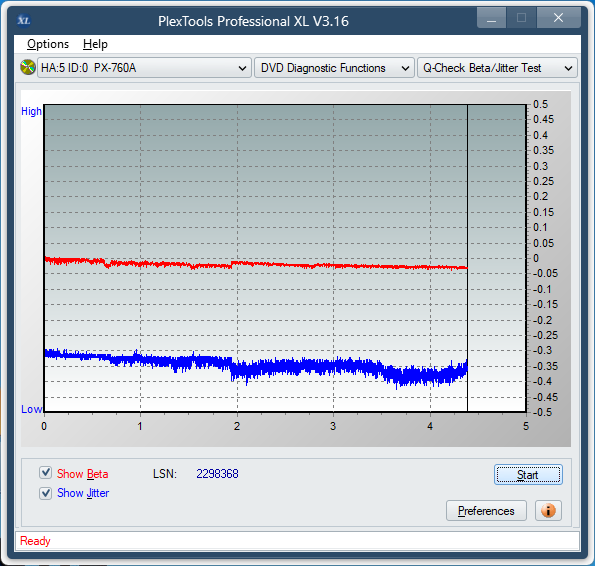Click the disc drive icon beside the drive selector

point(28,68)
